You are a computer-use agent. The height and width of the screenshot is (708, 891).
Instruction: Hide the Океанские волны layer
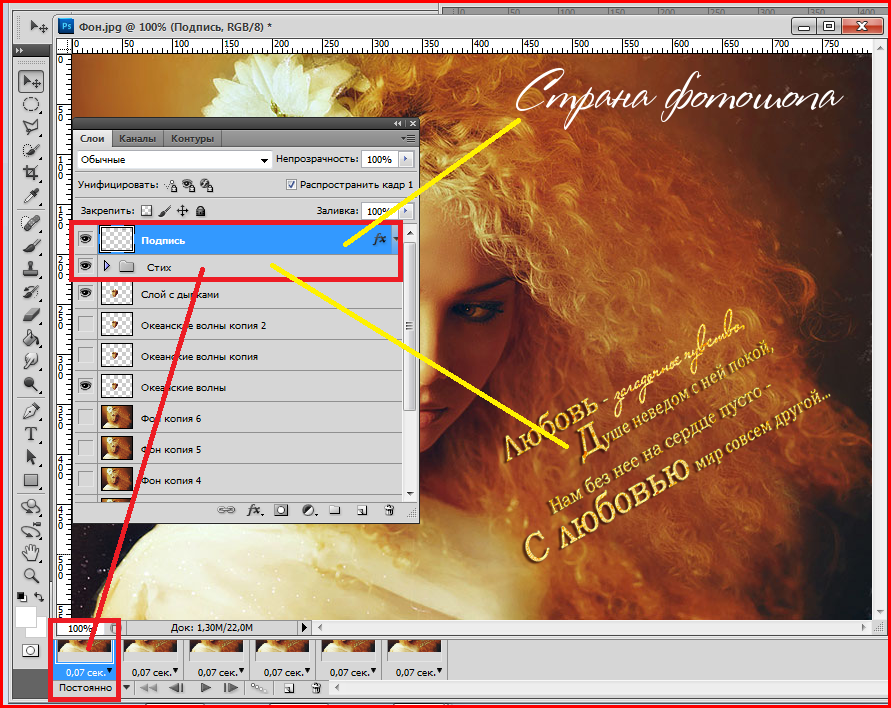(85, 386)
